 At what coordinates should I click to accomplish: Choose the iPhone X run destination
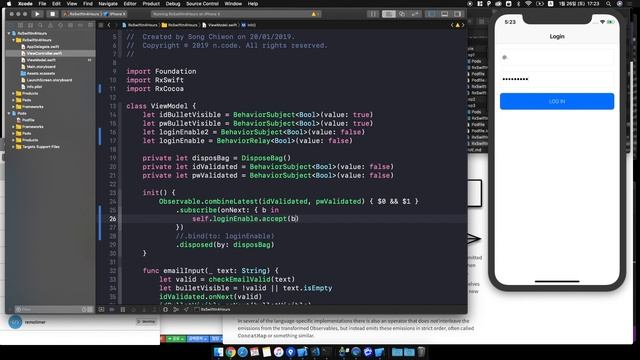(x=115, y=14)
